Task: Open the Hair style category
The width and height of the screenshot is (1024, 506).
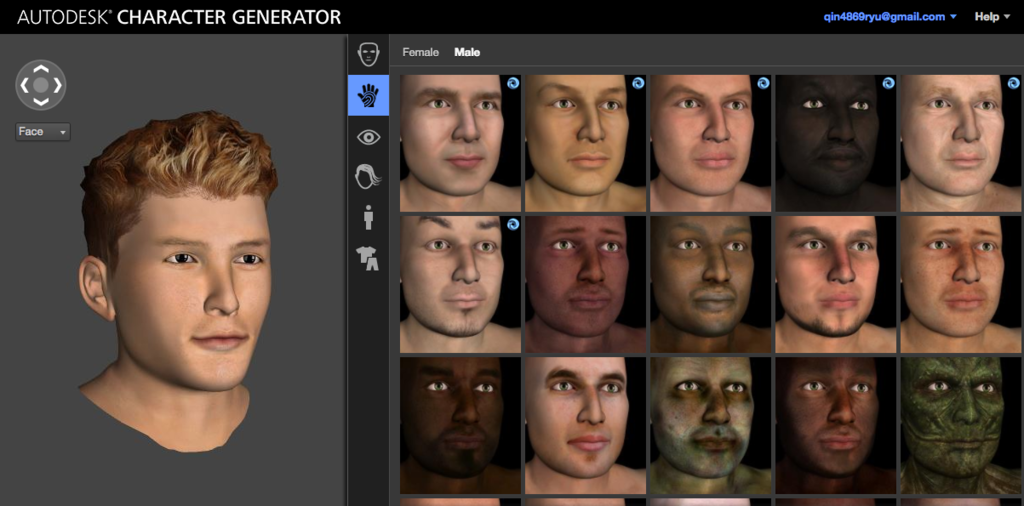Action: (368, 176)
